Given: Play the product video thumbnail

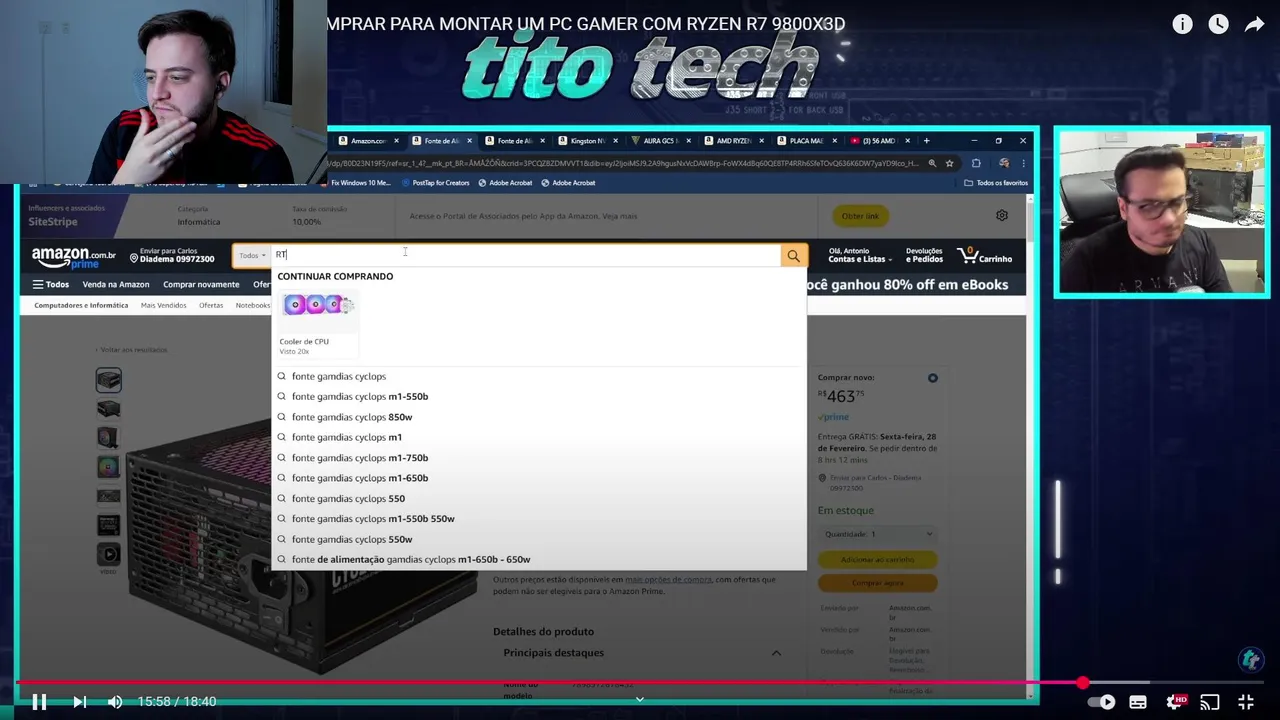Looking at the screenshot, I should coord(108,554).
